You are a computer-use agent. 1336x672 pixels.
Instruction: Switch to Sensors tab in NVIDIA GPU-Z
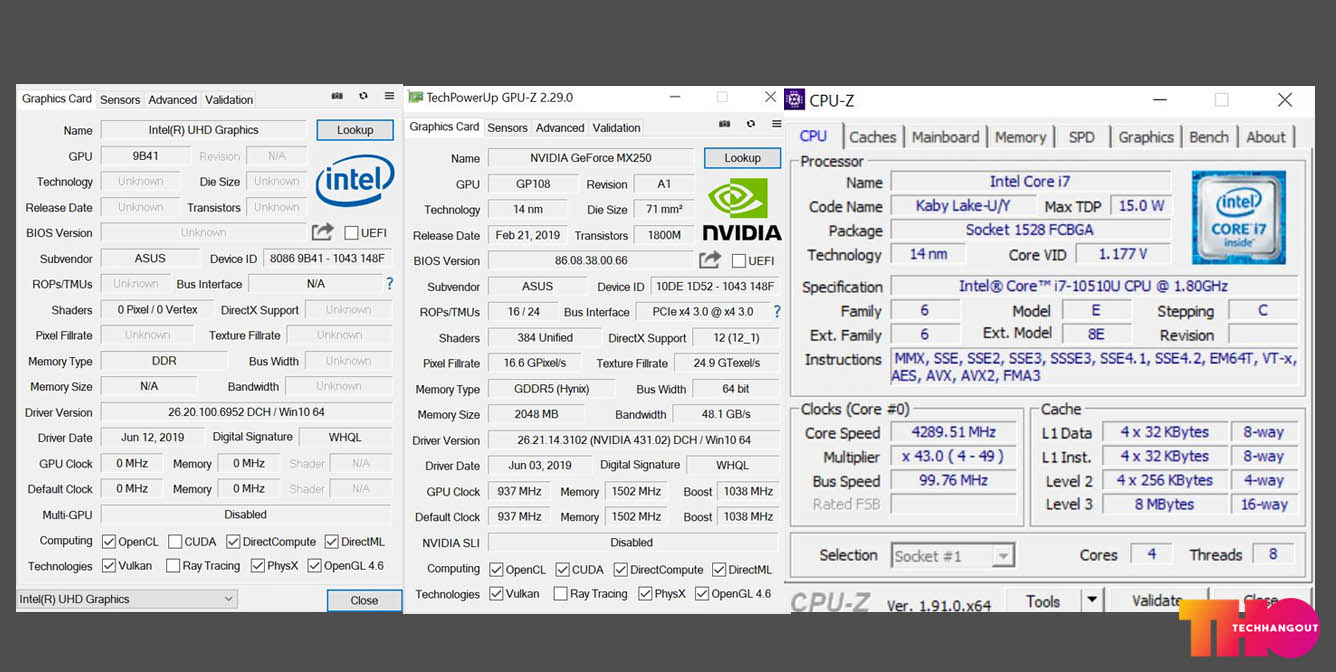tap(507, 128)
